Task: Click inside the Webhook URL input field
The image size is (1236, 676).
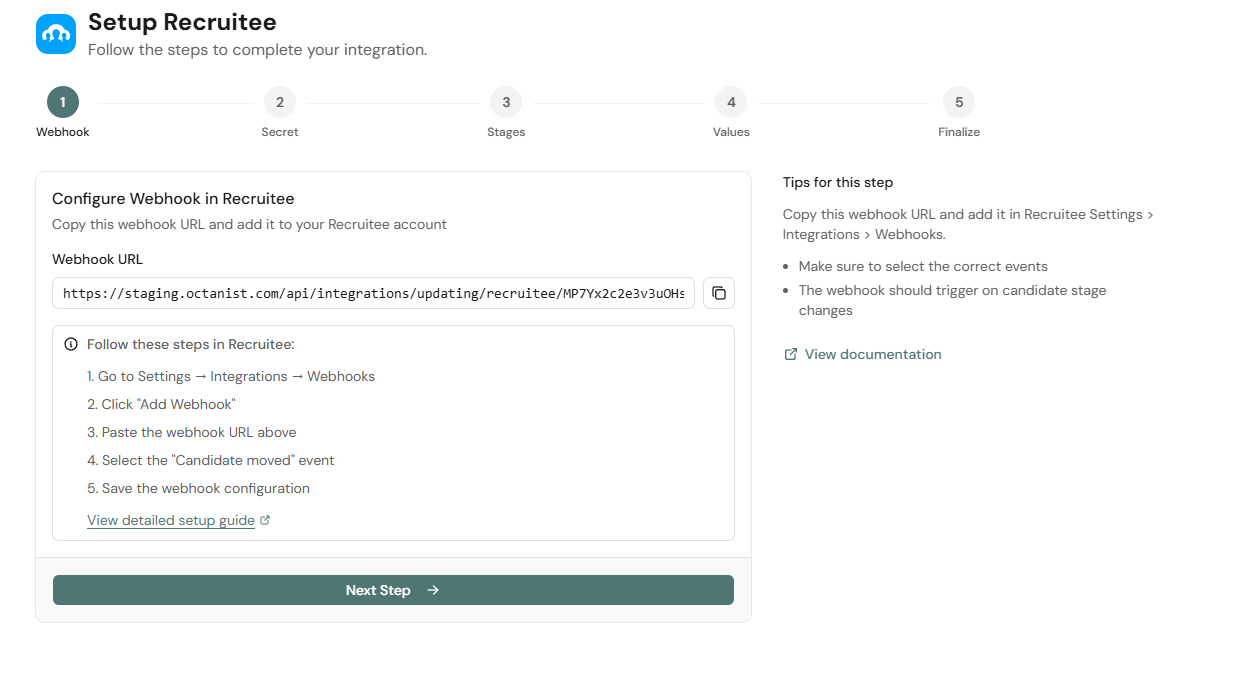Action: pyautogui.click(x=373, y=292)
